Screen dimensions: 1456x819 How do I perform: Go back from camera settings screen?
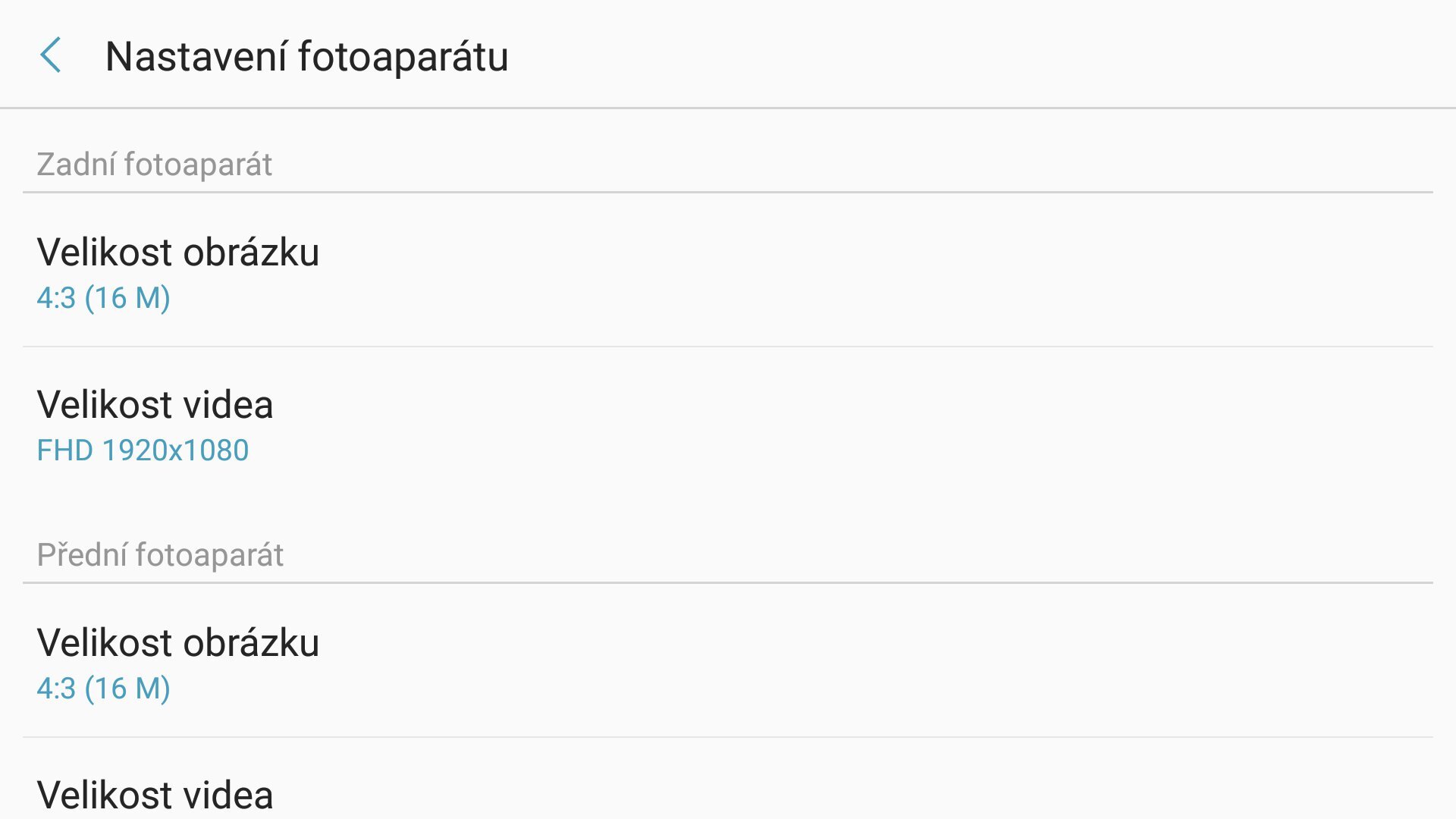click(51, 55)
